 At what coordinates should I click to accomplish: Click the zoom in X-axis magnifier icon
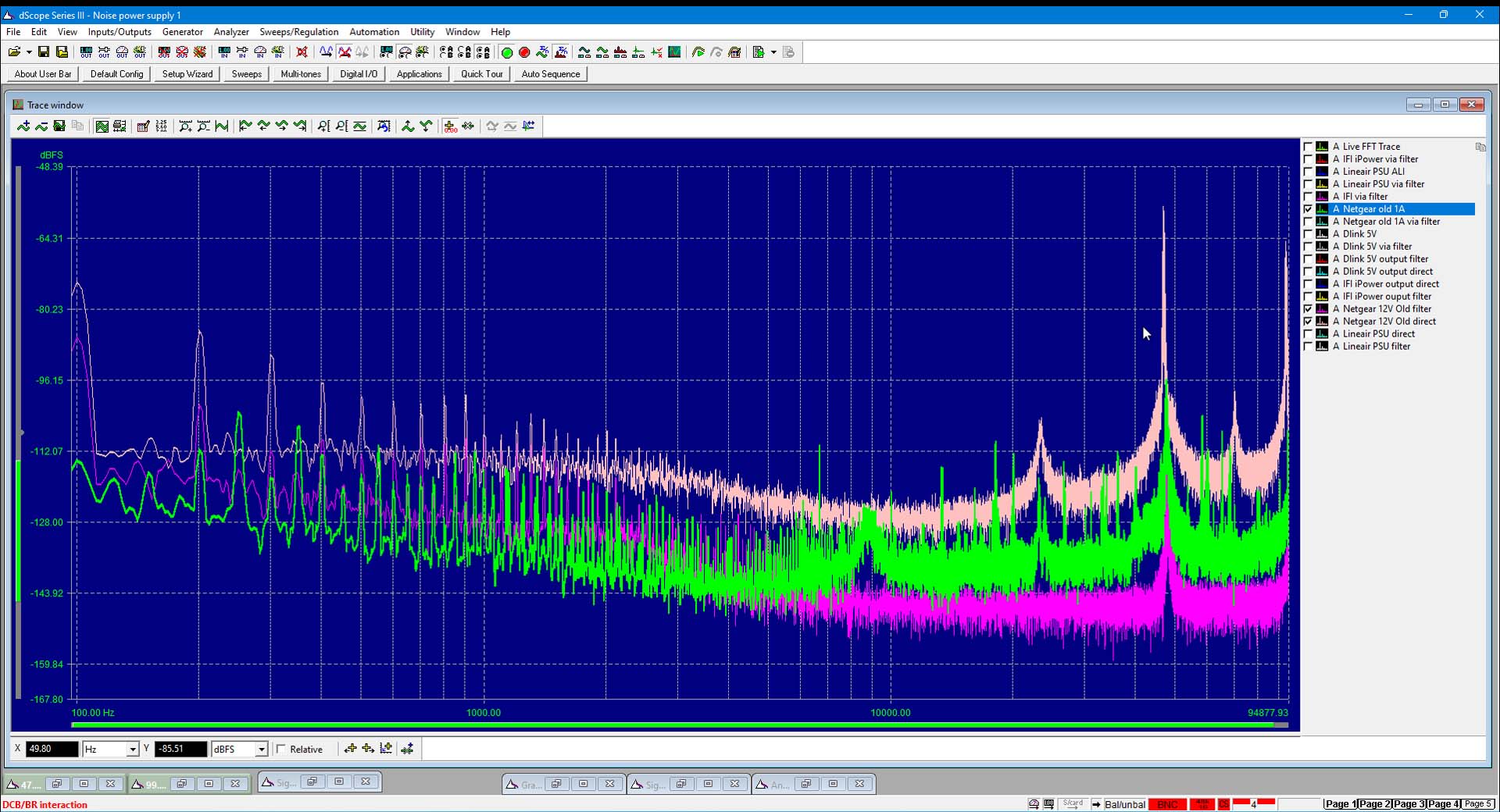[185, 126]
